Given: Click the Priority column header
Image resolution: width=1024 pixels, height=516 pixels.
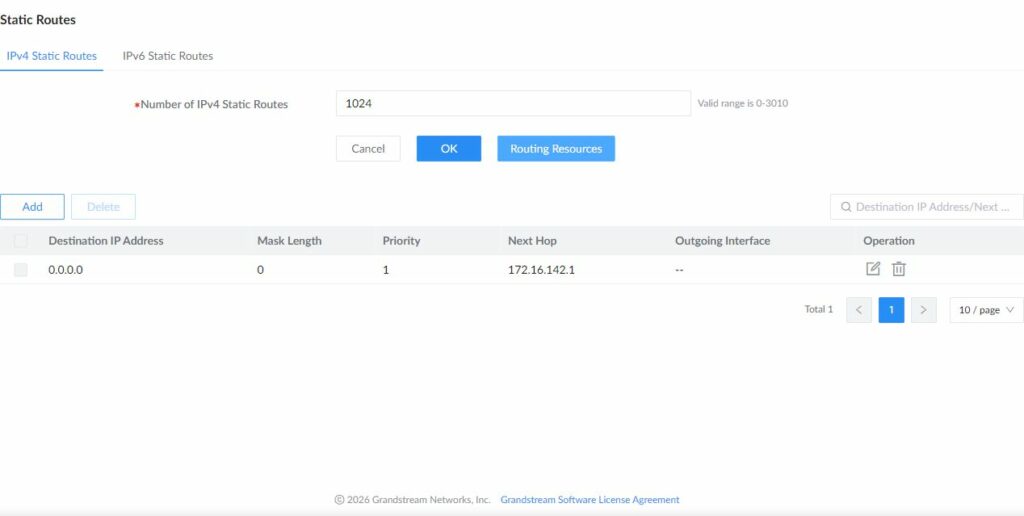Looking at the screenshot, I should point(401,241).
